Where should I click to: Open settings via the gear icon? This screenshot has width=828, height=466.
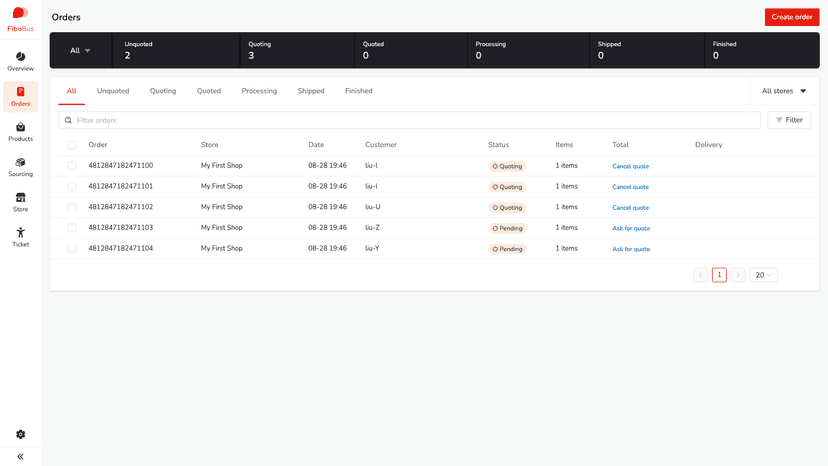21,434
